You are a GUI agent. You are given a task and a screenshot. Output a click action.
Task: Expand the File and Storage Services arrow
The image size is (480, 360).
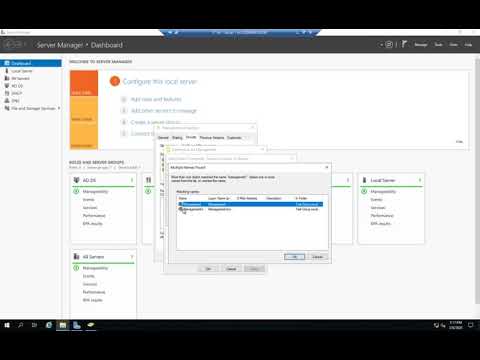[59, 108]
